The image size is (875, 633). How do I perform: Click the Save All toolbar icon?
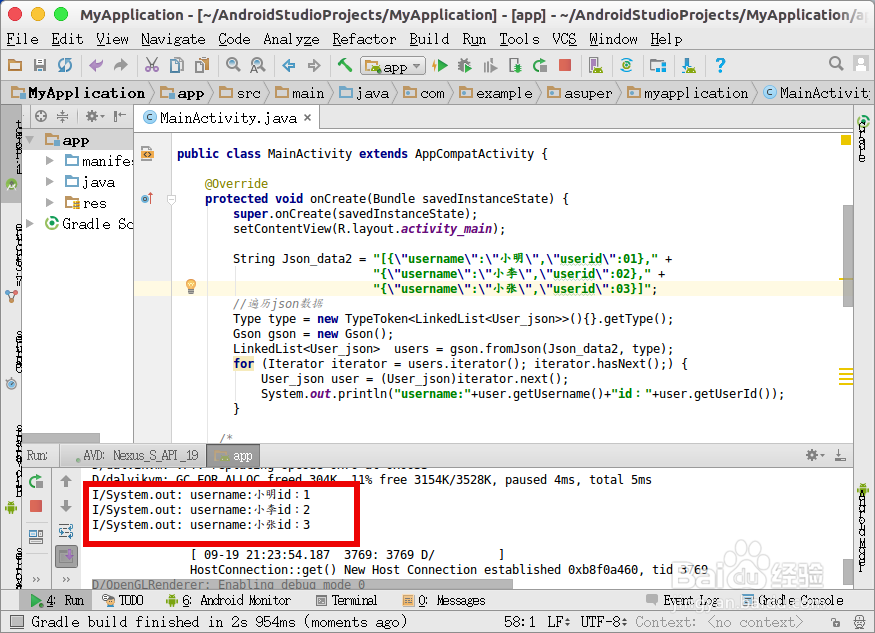click(x=40, y=65)
